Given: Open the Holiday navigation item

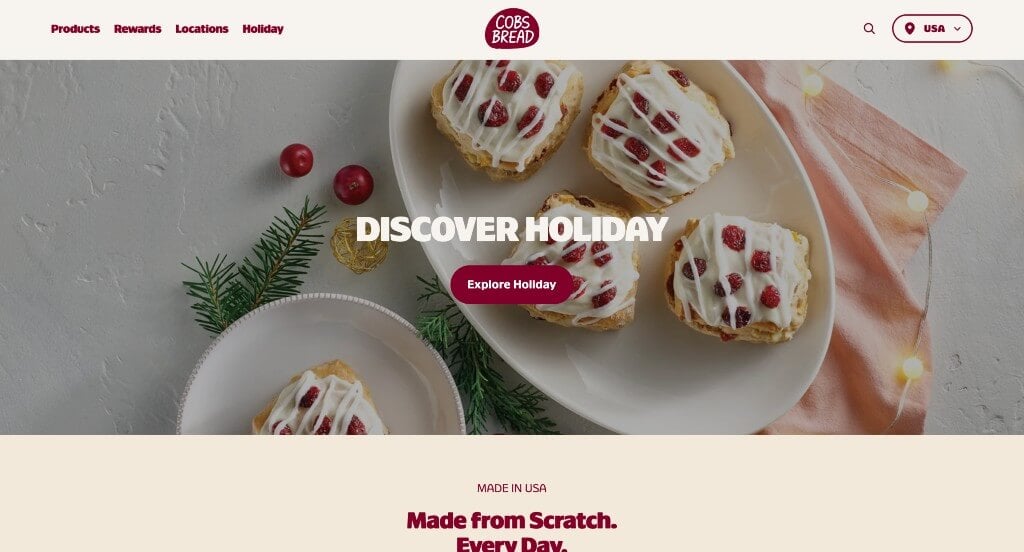Looking at the screenshot, I should [x=263, y=29].
